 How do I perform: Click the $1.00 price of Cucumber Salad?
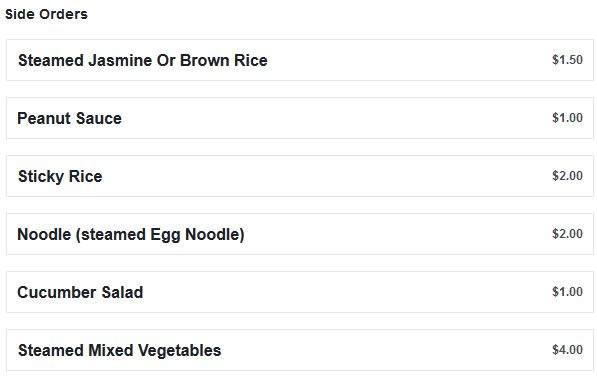pyautogui.click(x=567, y=292)
